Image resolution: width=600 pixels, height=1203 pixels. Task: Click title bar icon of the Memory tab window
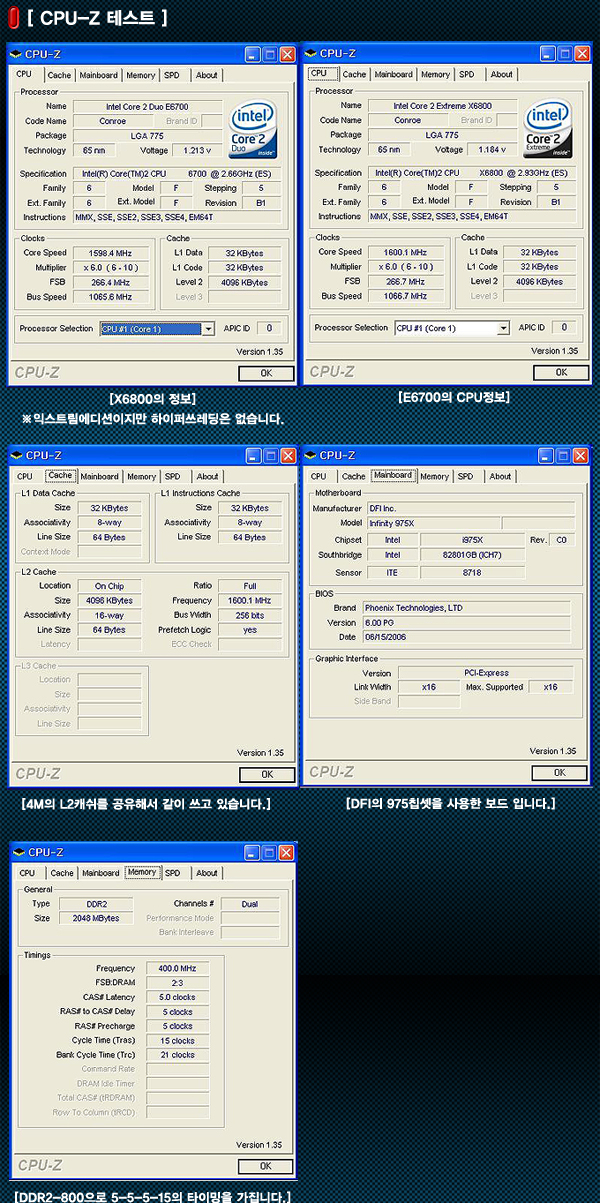pos(18,852)
